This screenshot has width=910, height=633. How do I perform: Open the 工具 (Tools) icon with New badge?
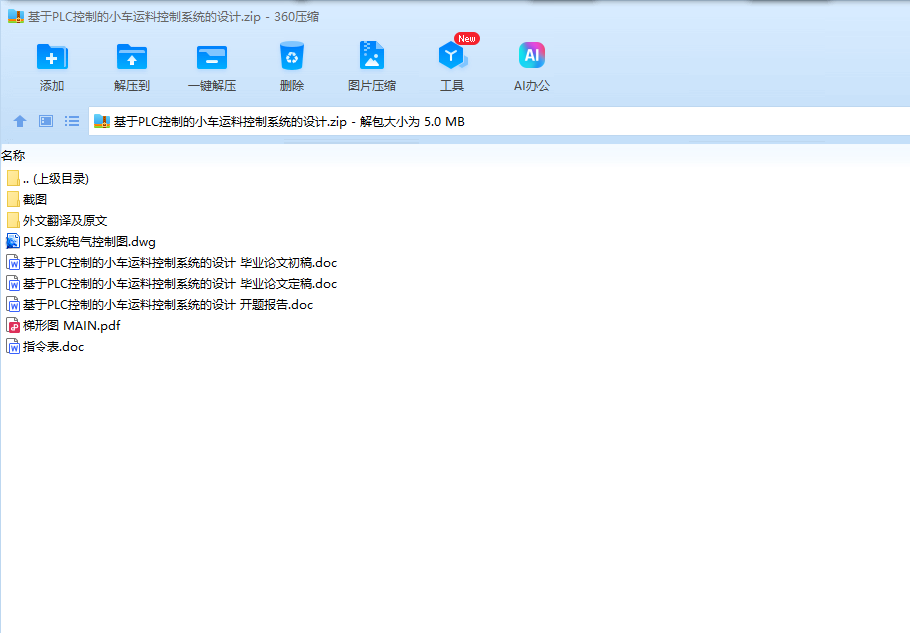coord(453,56)
